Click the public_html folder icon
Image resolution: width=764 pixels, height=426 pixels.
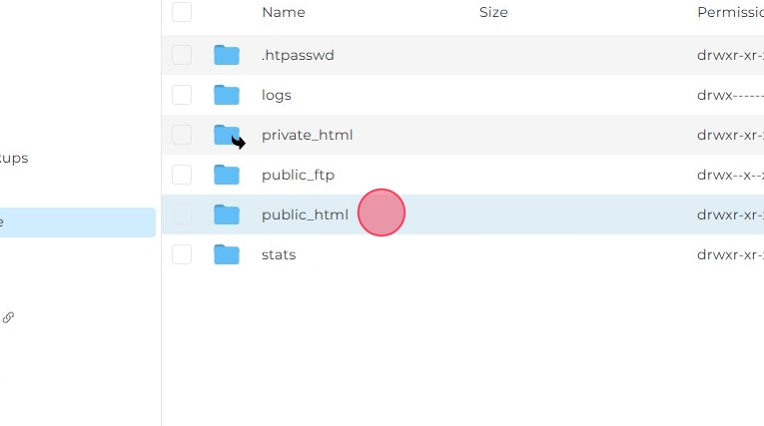coord(227,214)
